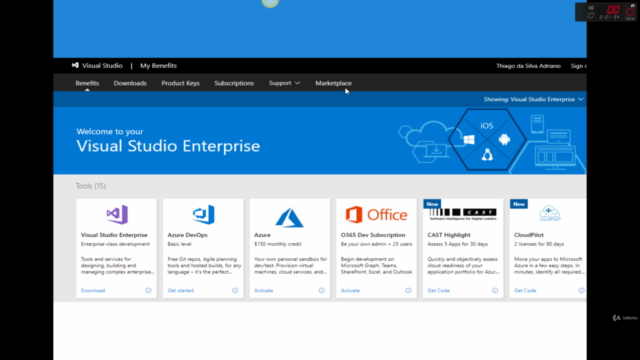Click the user name Thiago da Silva Adriano

(528, 66)
